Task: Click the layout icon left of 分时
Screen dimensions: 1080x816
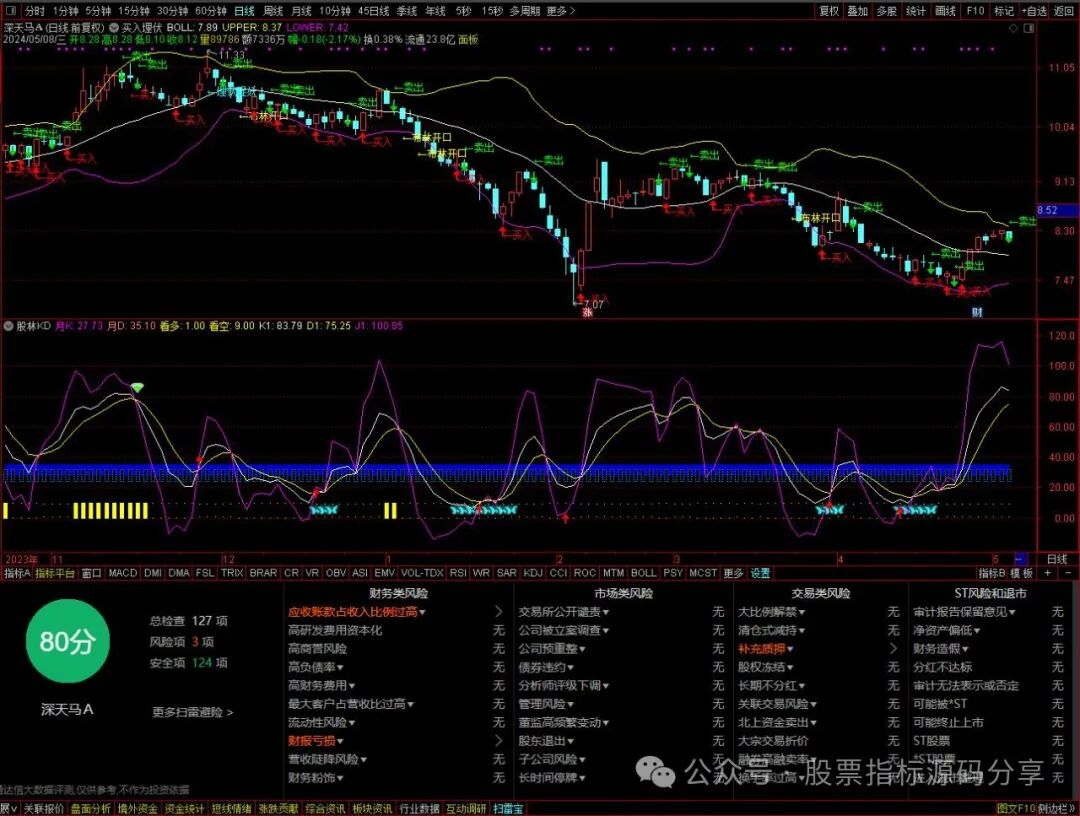Action: (x=10, y=11)
